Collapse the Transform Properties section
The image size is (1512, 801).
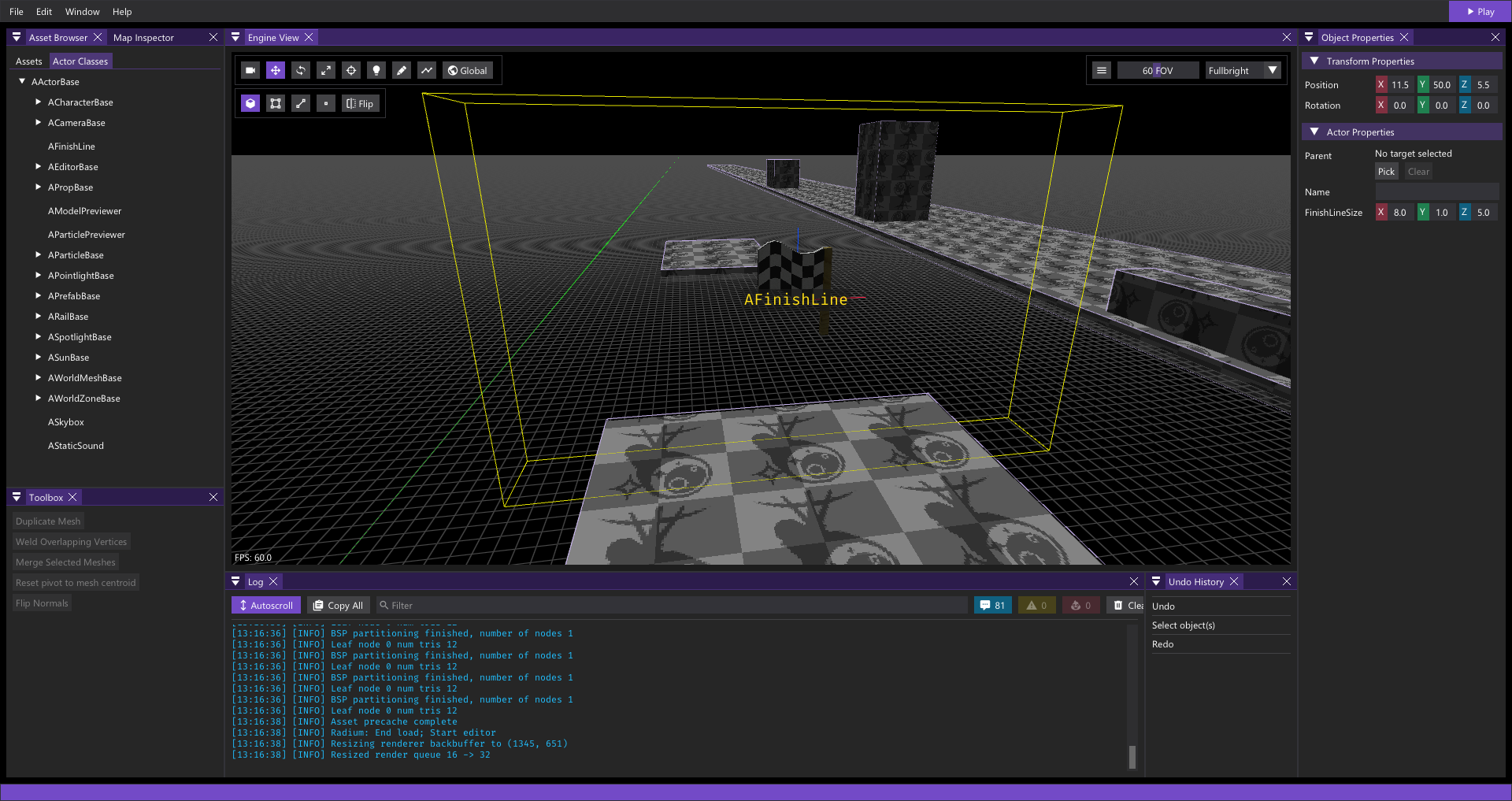pos(1314,61)
